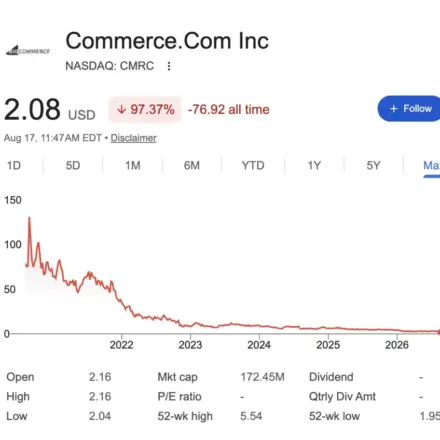Viewport: 440px width, 440px height.
Task: Click the 52-wk high value 5.54
Action: point(251,416)
